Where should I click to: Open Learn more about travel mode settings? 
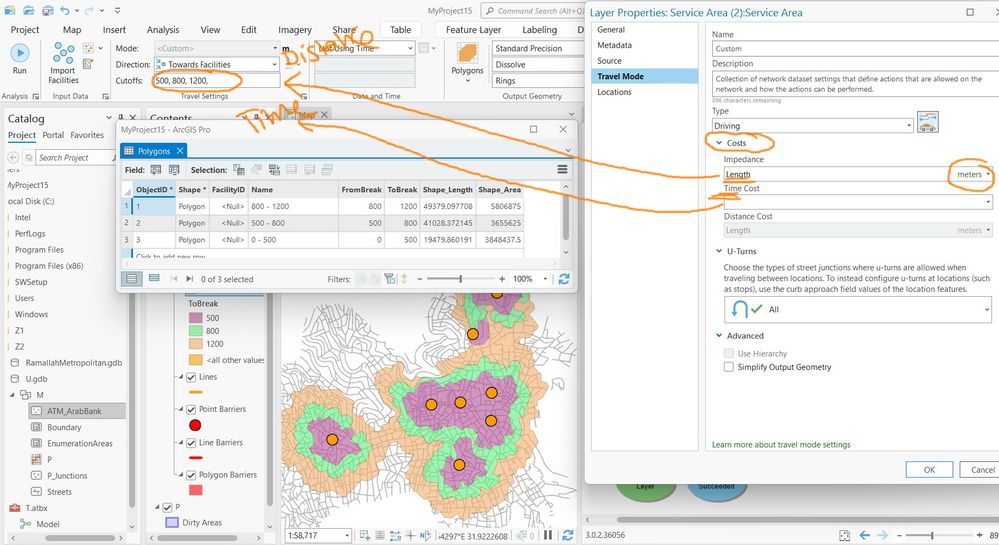(x=781, y=444)
